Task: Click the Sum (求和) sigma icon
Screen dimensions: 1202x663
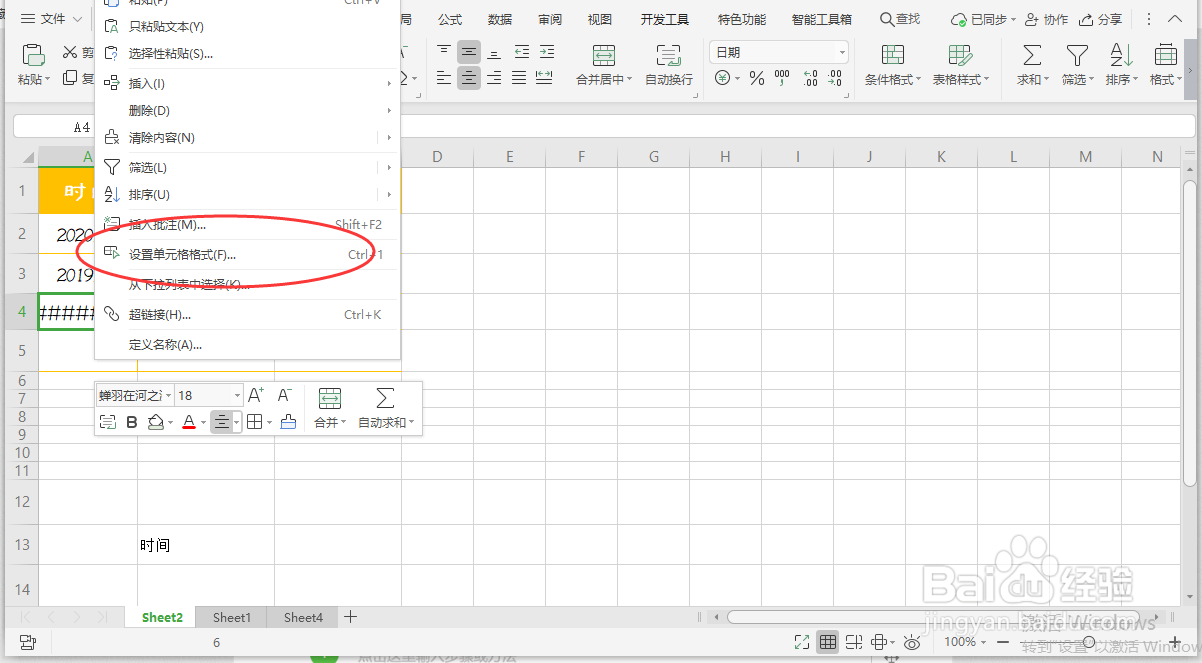Action: (x=1032, y=55)
